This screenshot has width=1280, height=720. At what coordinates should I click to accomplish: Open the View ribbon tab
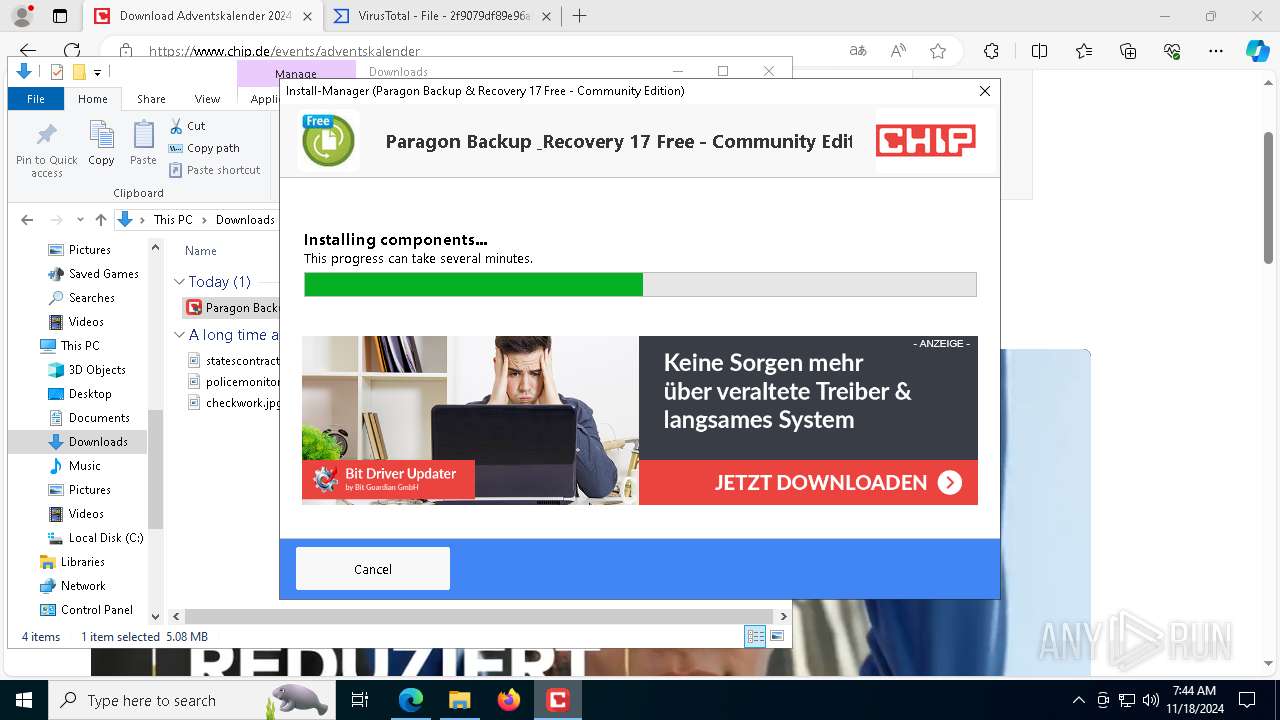[x=207, y=99]
